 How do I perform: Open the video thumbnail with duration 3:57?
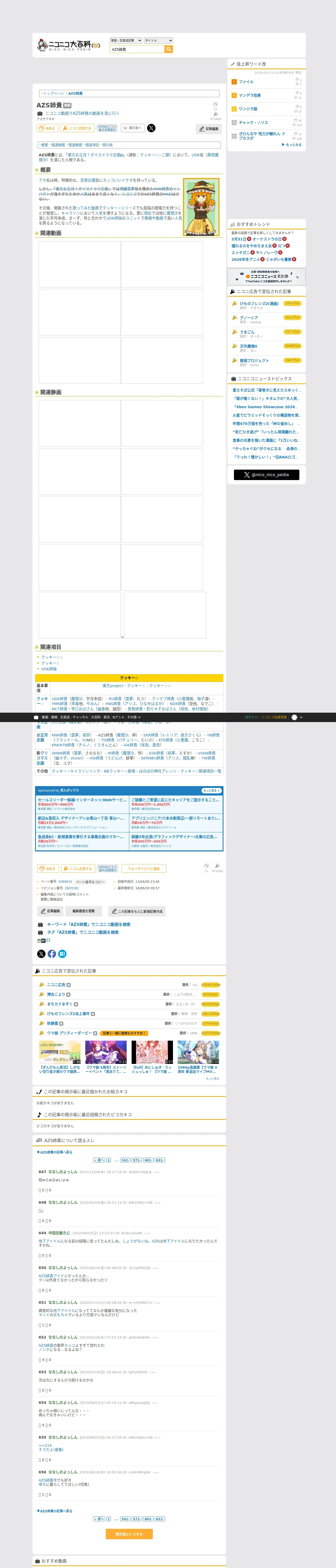coord(153,1052)
